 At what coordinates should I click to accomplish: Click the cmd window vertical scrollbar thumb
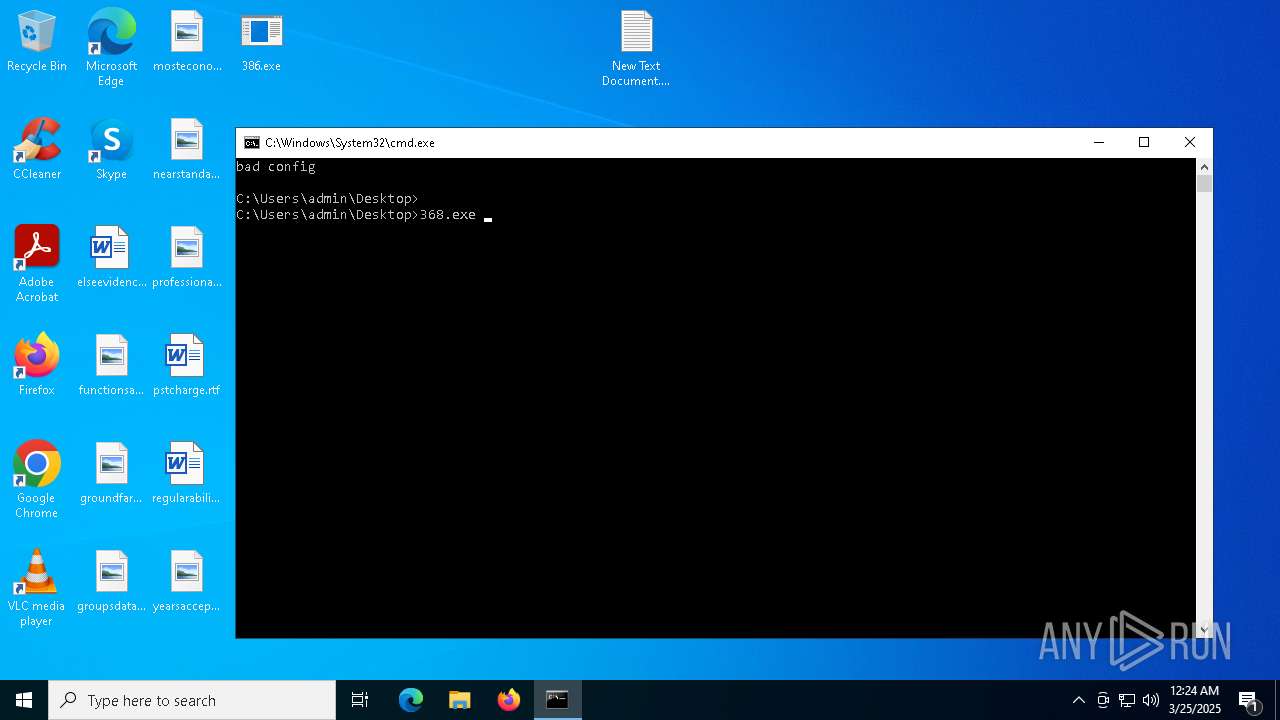click(1204, 183)
